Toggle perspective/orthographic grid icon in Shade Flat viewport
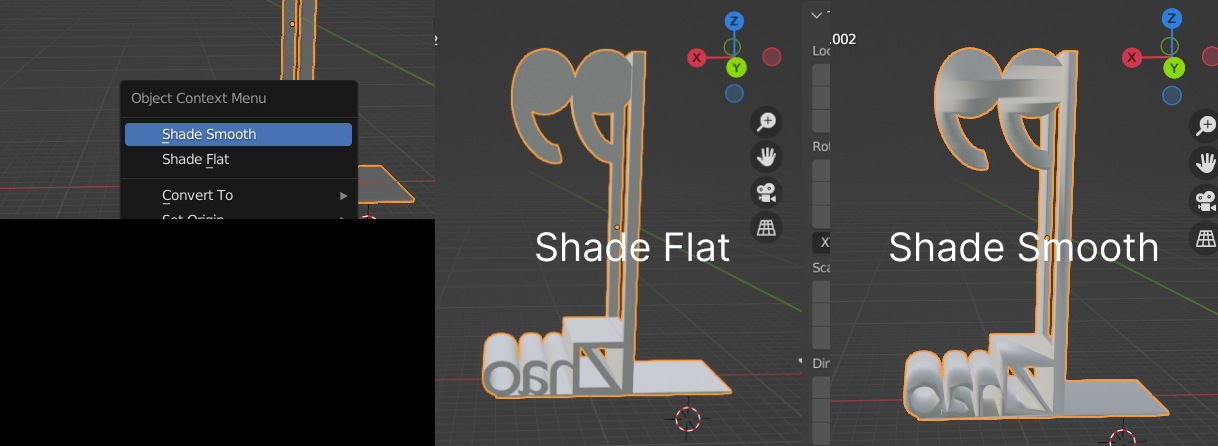Viewport: 1218px width, 446px height. click(767, 227)
